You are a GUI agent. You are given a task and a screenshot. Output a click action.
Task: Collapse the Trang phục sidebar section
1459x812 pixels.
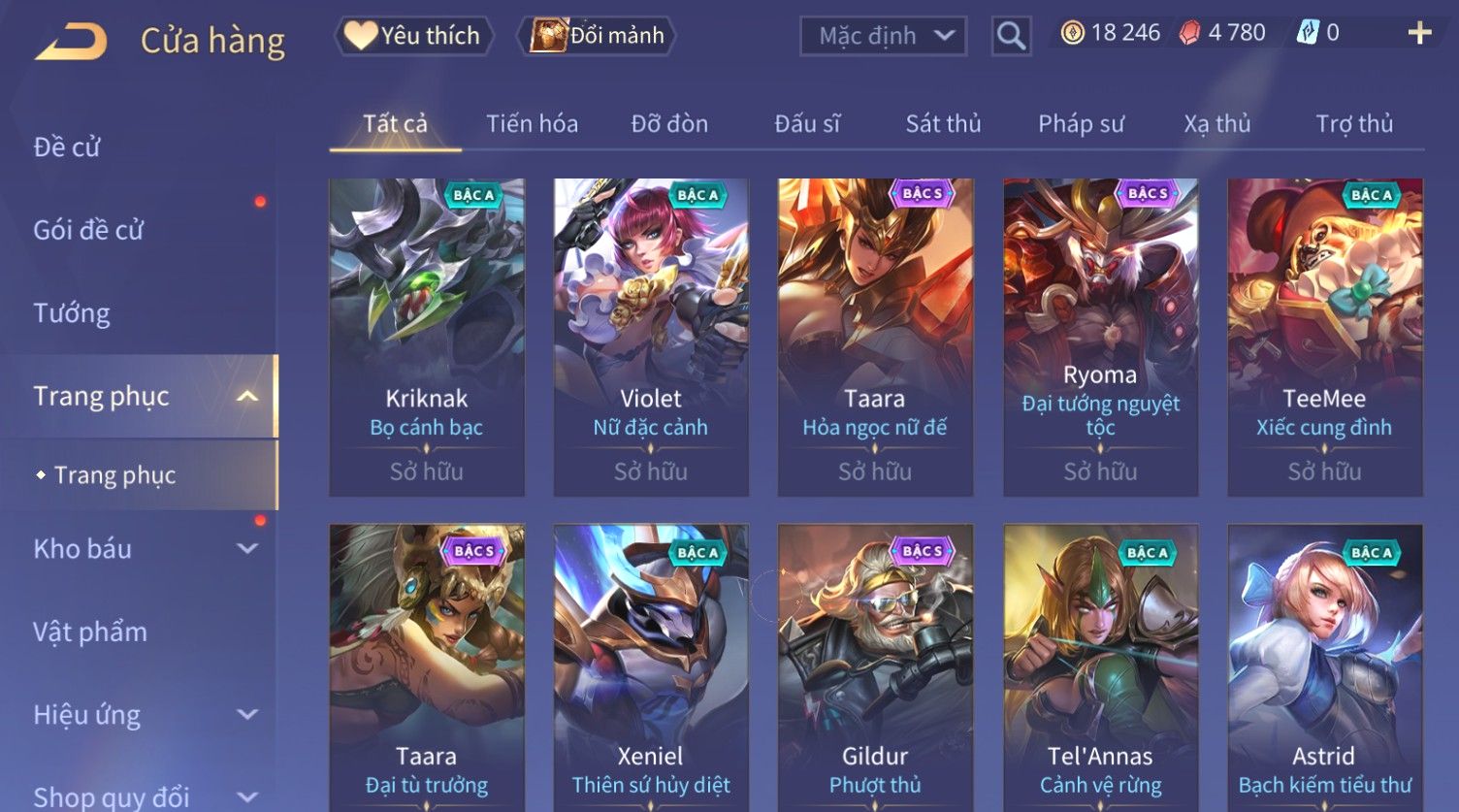coord(247,396)
